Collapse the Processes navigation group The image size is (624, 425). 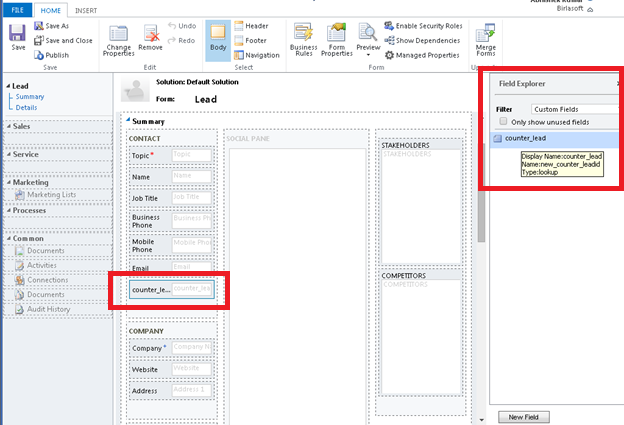pyautogui.click(x=9, y=210)
